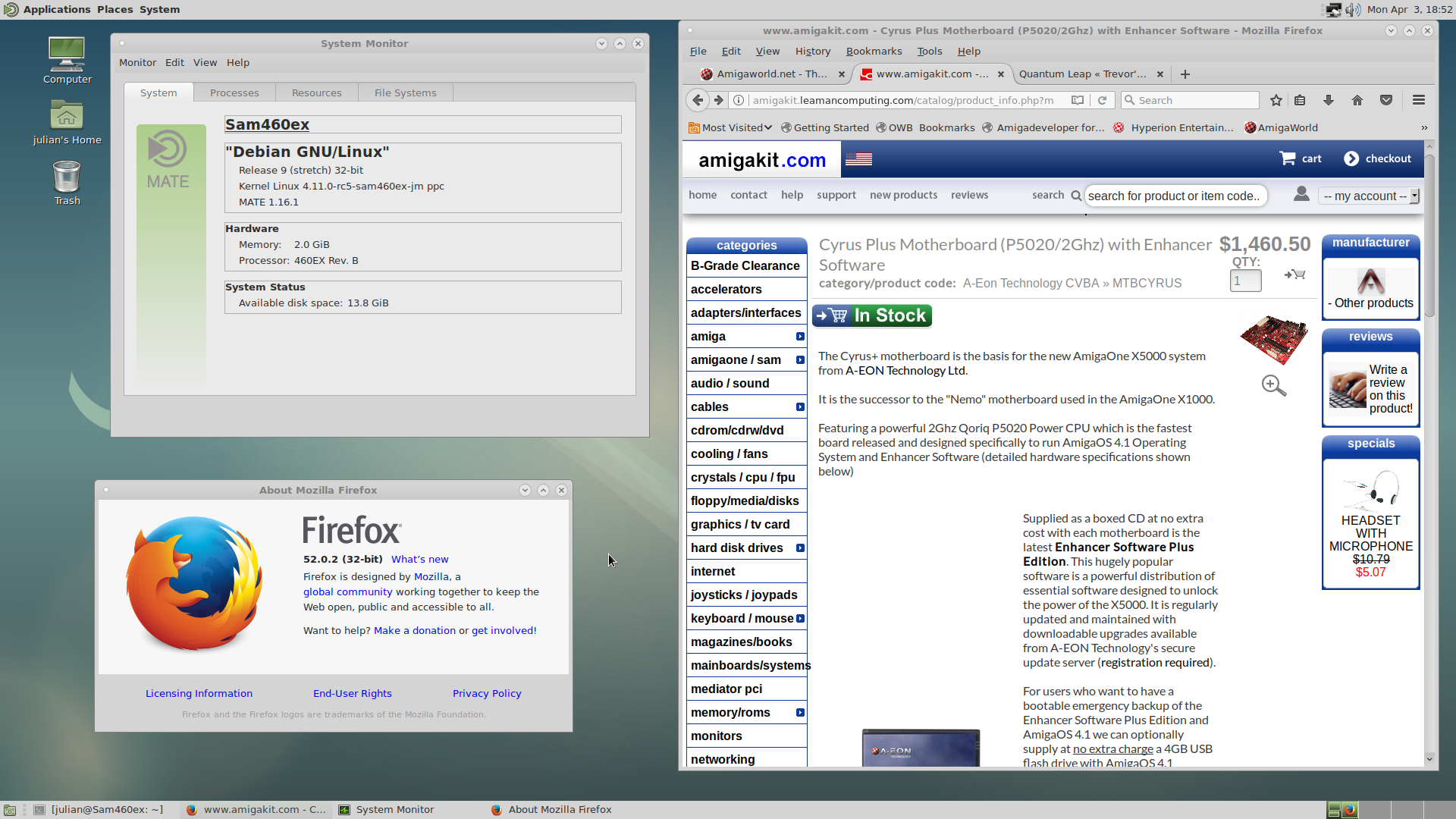Viewport: 1456px width, 819px height.
Task: Open the Firefox downloads arrow icon
Action: click(x=1329, y=100)
